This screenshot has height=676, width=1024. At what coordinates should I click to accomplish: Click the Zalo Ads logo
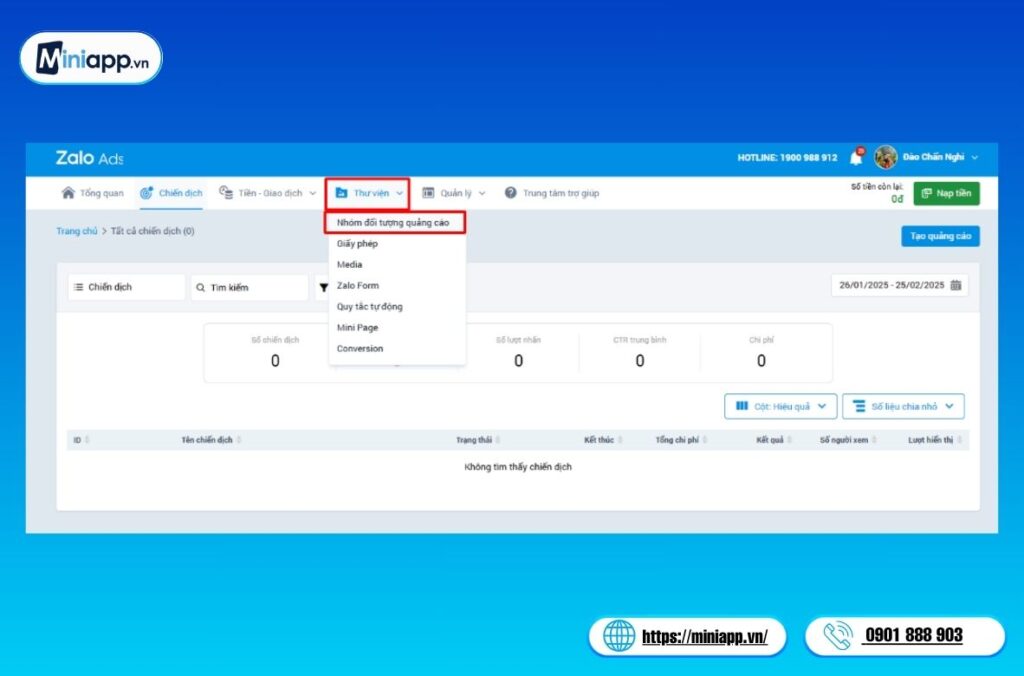tap(89, 158)
